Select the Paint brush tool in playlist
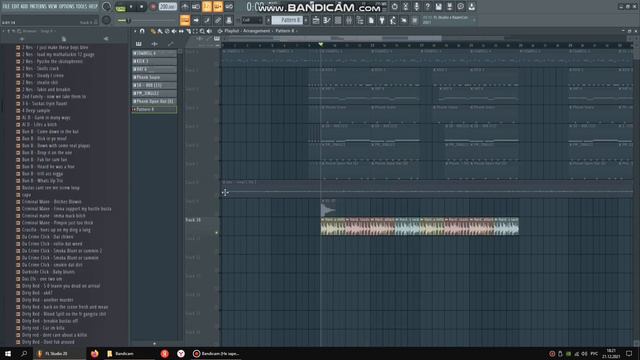This screenshot has width=640, height=360. [x=160, y=31]
